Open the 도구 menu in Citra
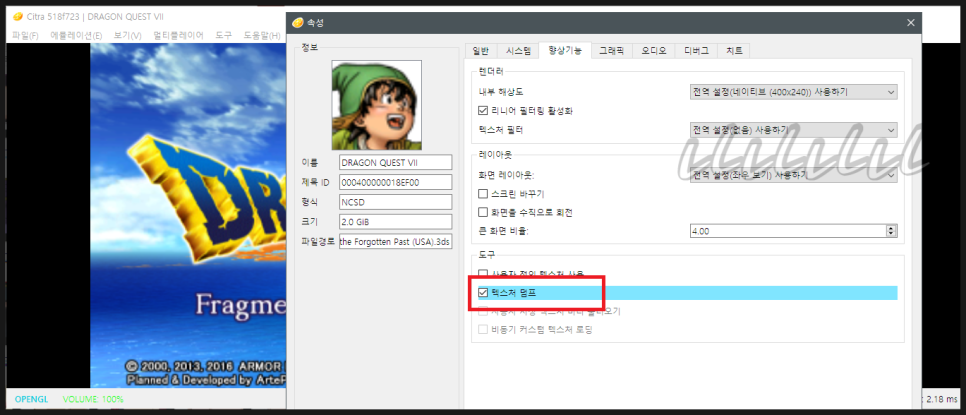 [224, 36]
